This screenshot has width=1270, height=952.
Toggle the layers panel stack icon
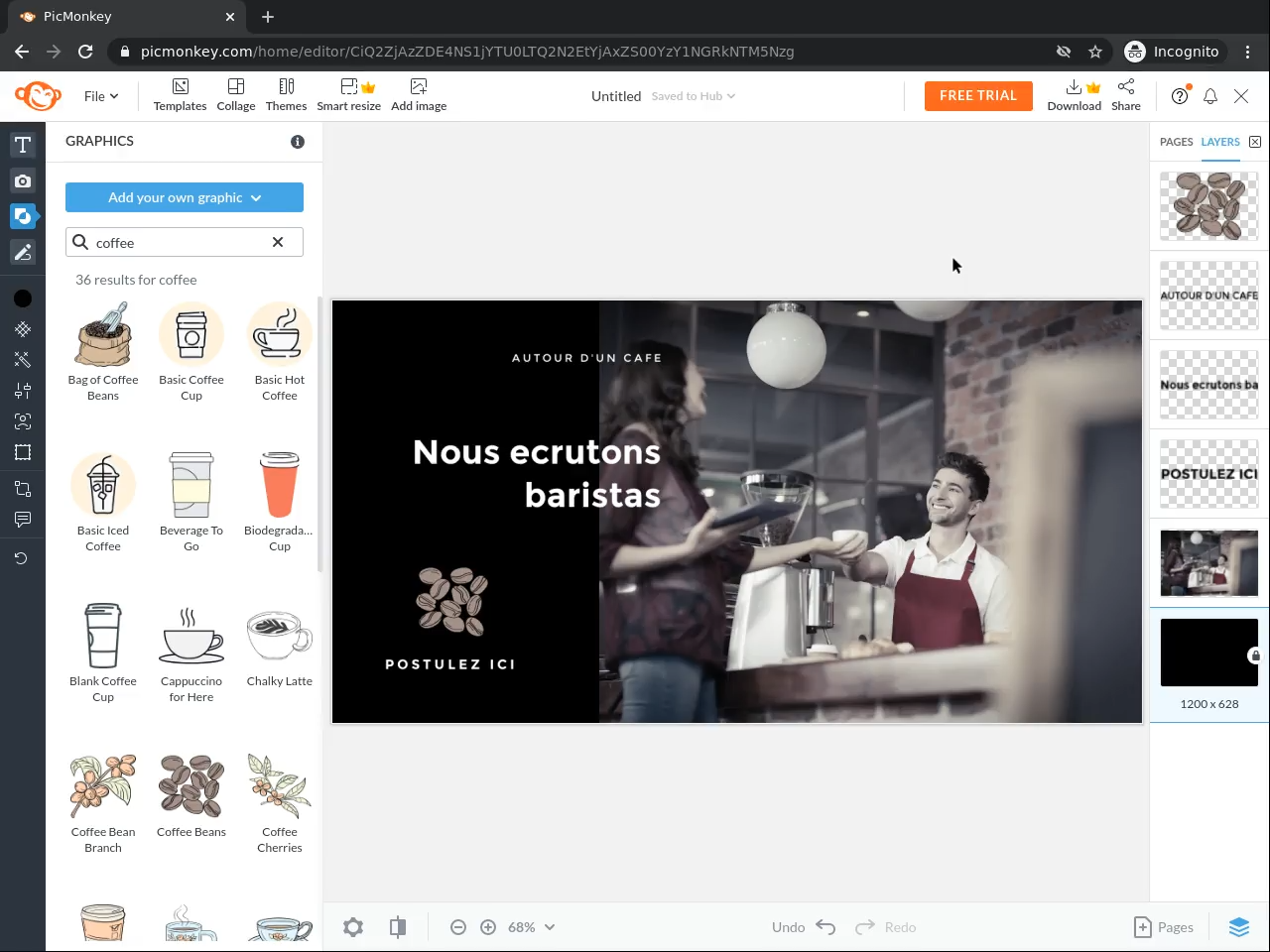point(1239,927)
